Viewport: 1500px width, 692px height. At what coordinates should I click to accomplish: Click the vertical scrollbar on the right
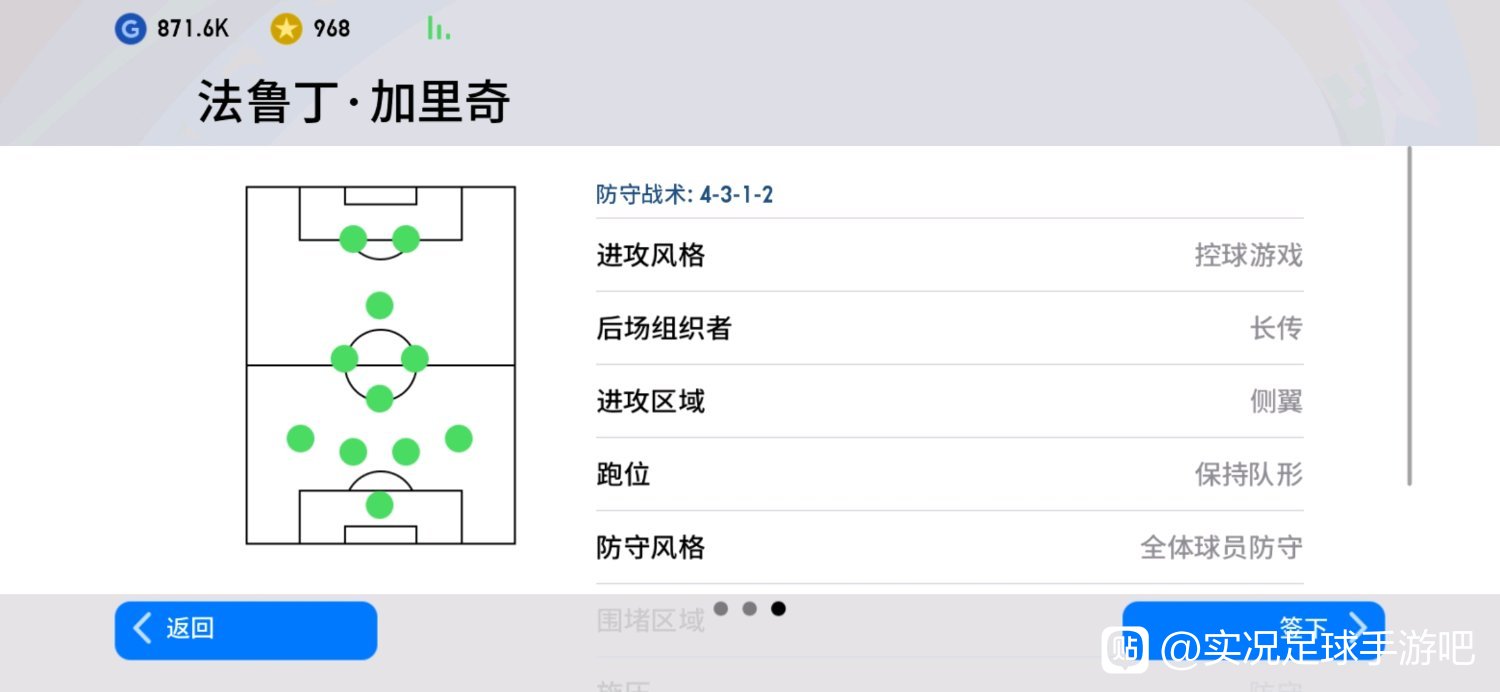[1410, 316]
